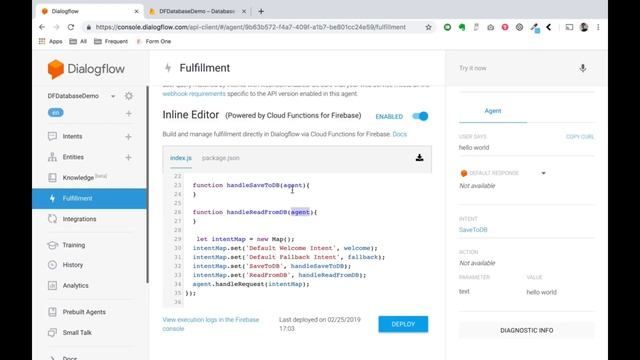Go forward in browser history
The width and height of the screenshot is (640, 360).
(x=57, y=27)
